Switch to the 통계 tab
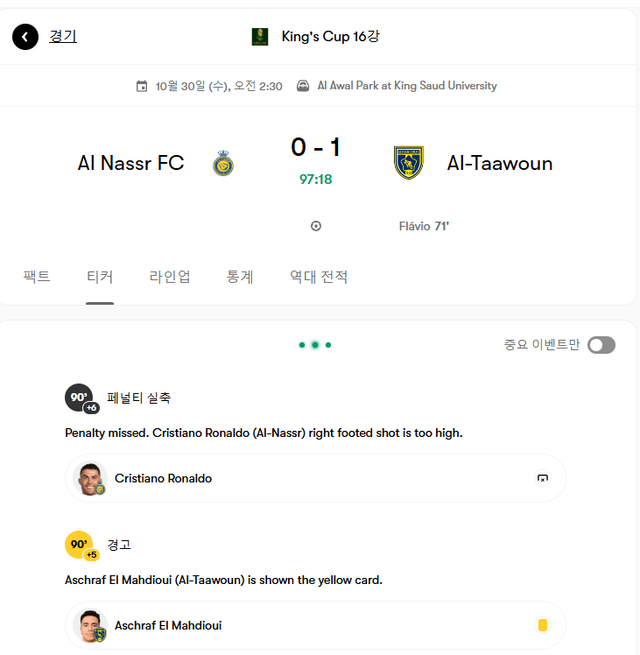Screen dimensions: 640x655 pyautogui.click(x=240, y=277)
